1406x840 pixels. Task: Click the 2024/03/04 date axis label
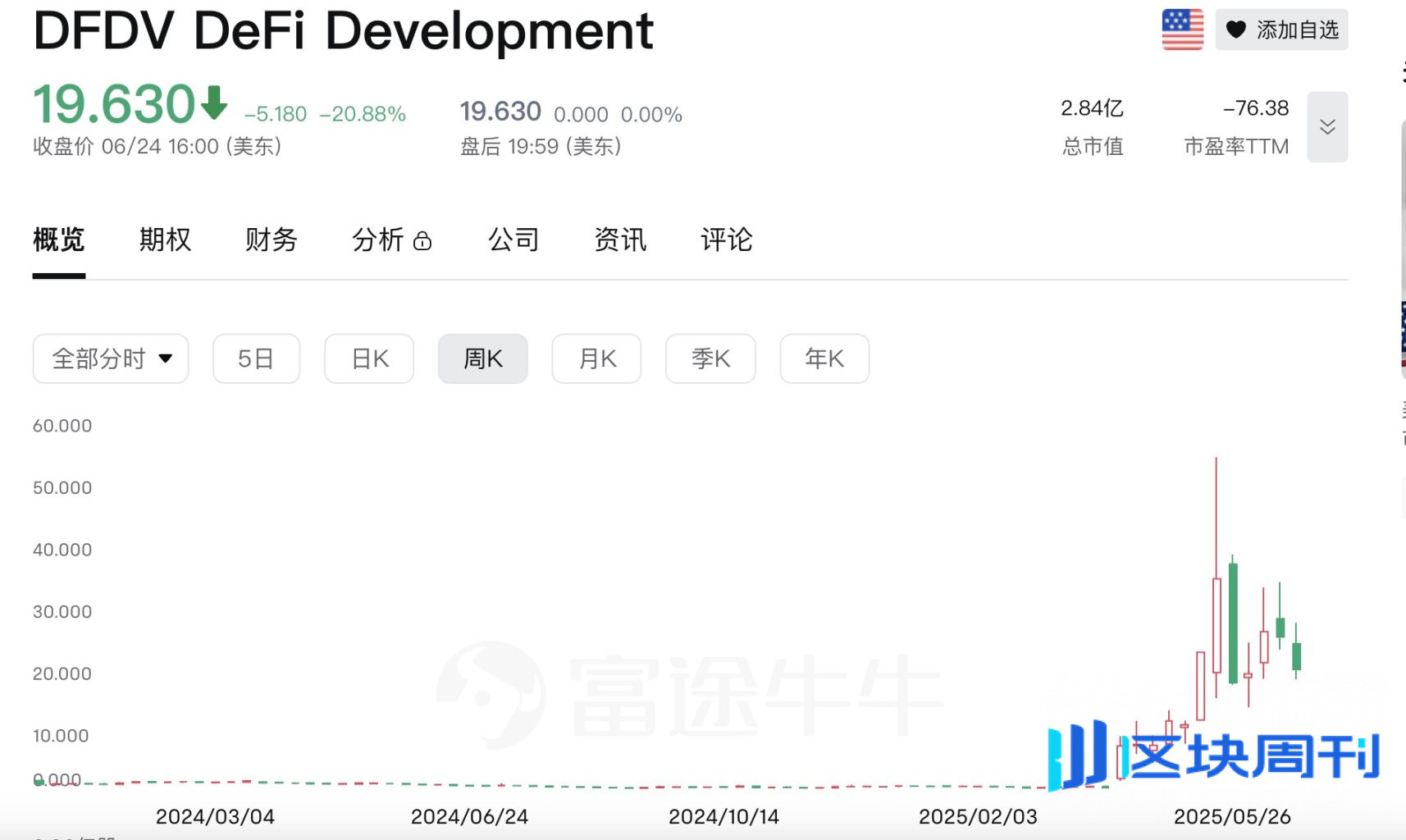[x=215, y=817]
